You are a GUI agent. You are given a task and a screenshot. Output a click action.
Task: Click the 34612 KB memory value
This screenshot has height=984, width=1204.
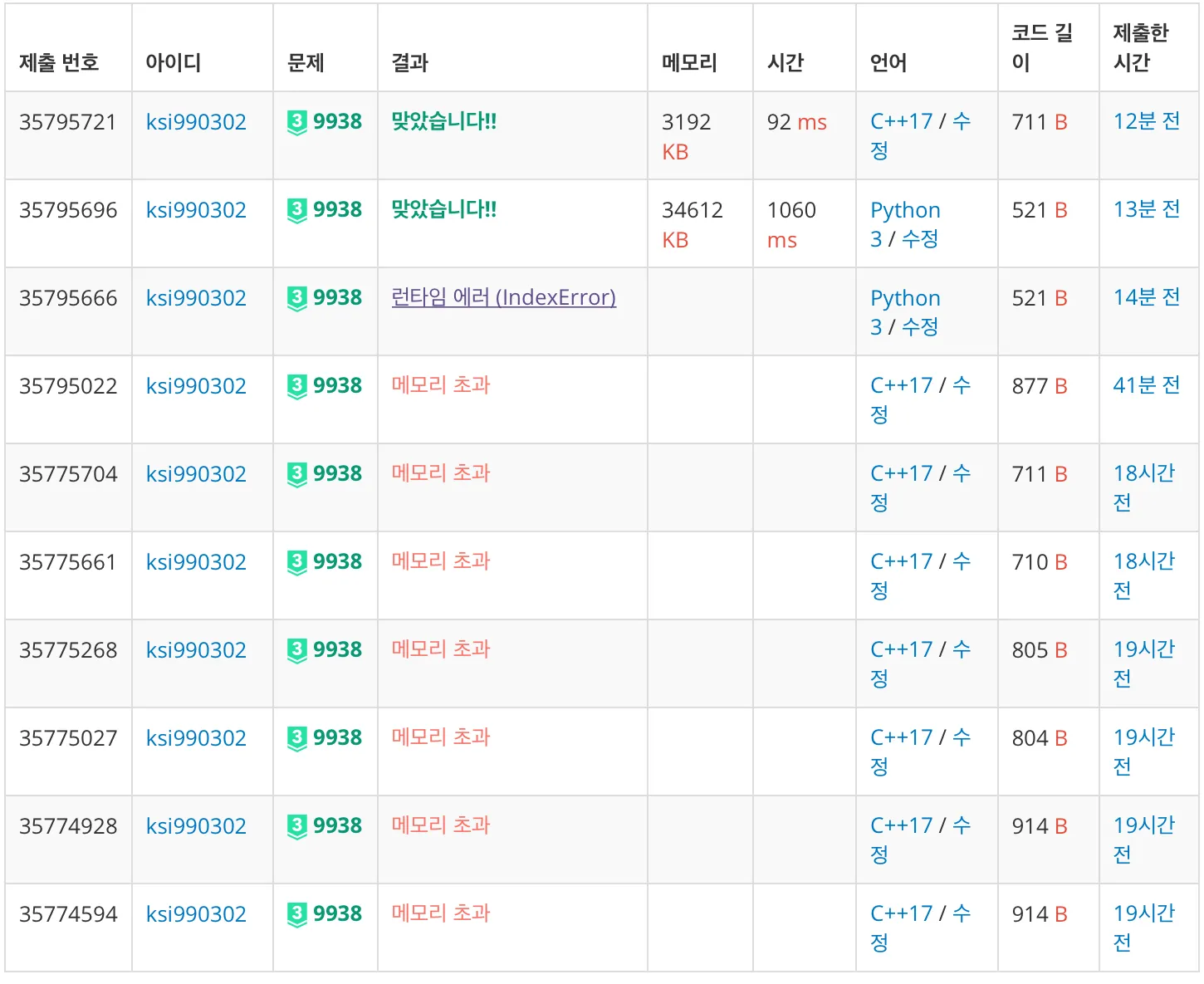692,225
